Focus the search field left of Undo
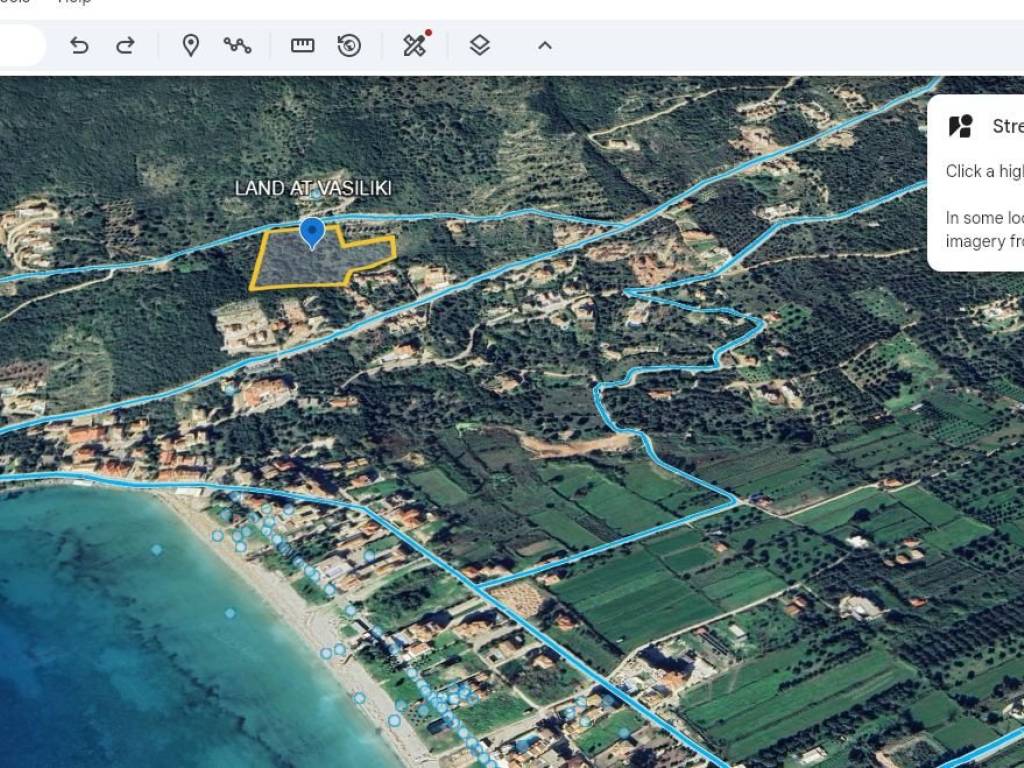1024x768 pixels. 20,45
